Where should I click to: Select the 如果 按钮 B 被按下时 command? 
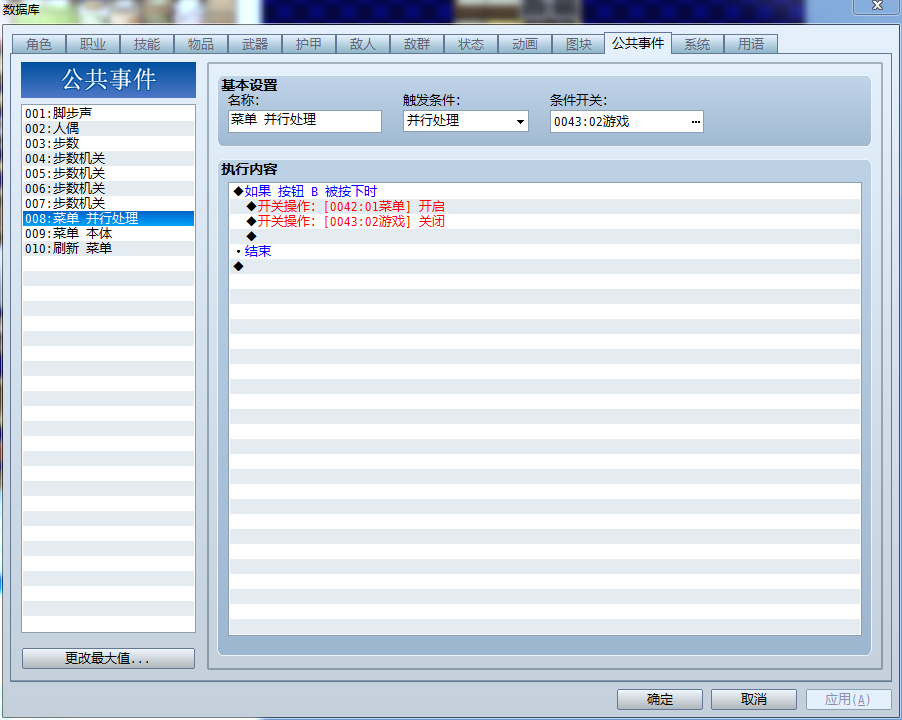point(545,191)
